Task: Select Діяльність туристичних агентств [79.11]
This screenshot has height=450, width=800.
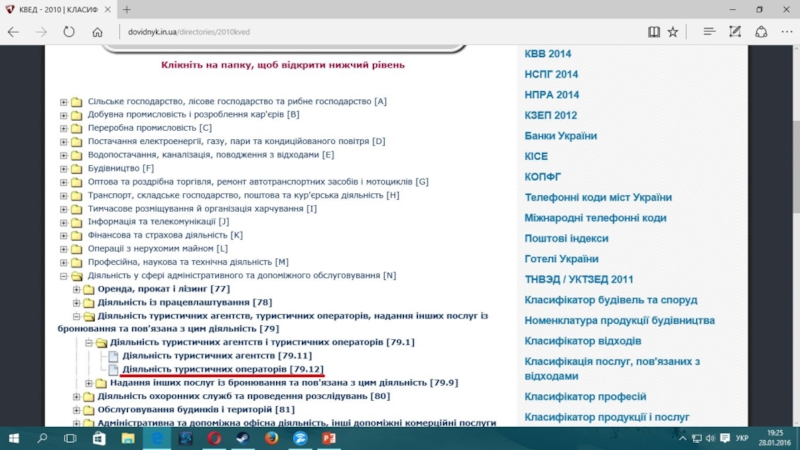Action: pos(217,356)
